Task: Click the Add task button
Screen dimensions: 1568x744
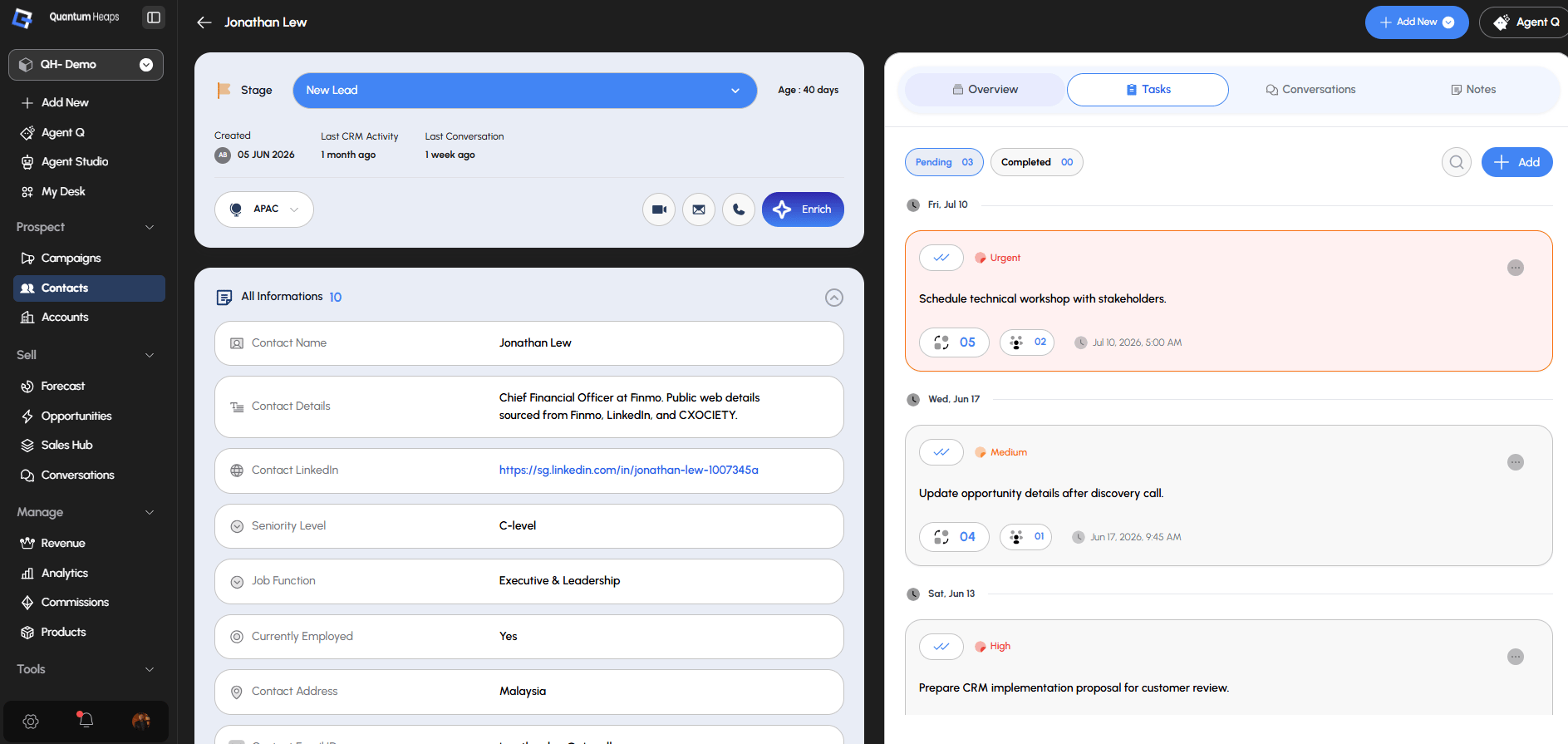Action: (x=1517, y=162)
